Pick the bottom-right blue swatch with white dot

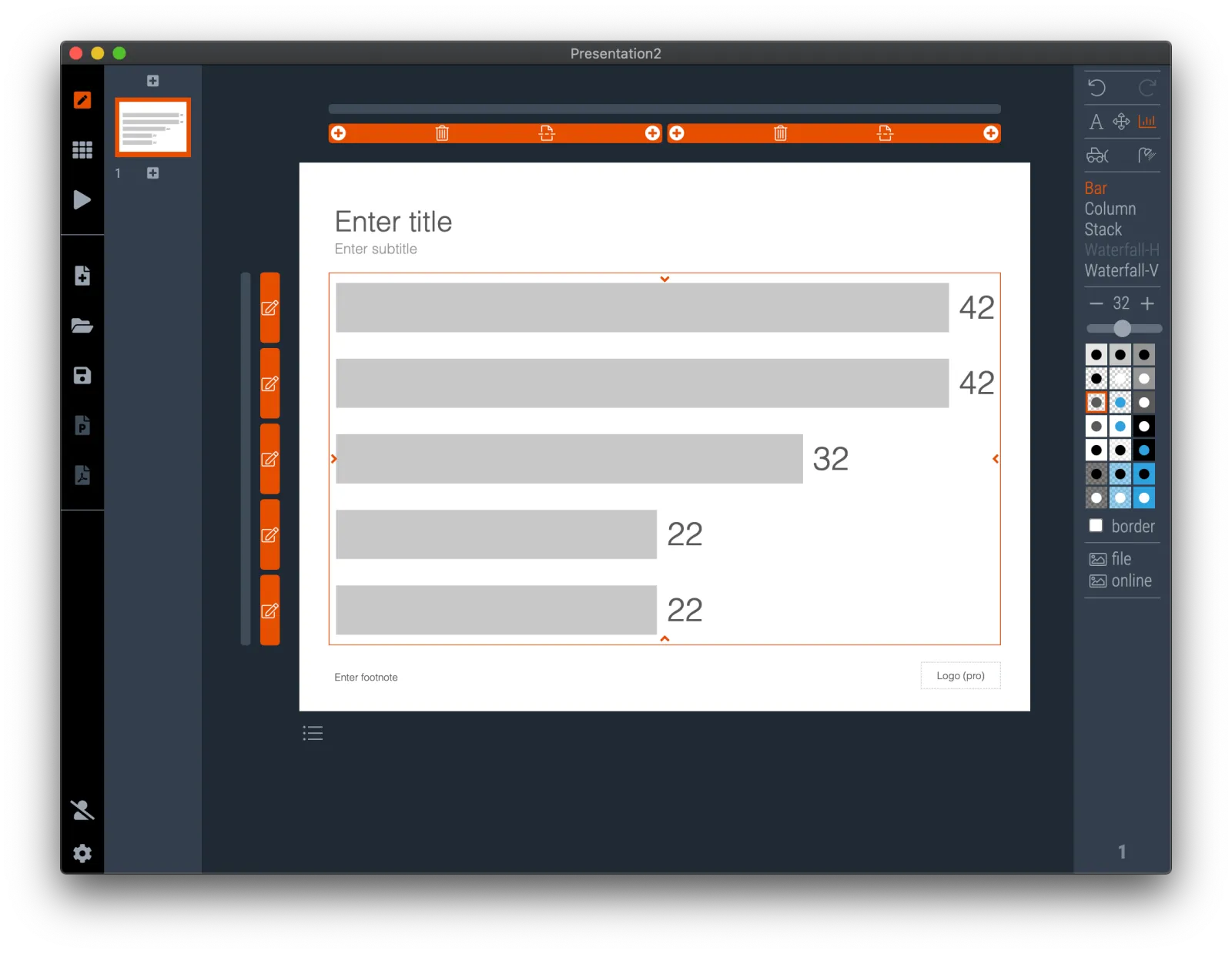pos(1144,498)
